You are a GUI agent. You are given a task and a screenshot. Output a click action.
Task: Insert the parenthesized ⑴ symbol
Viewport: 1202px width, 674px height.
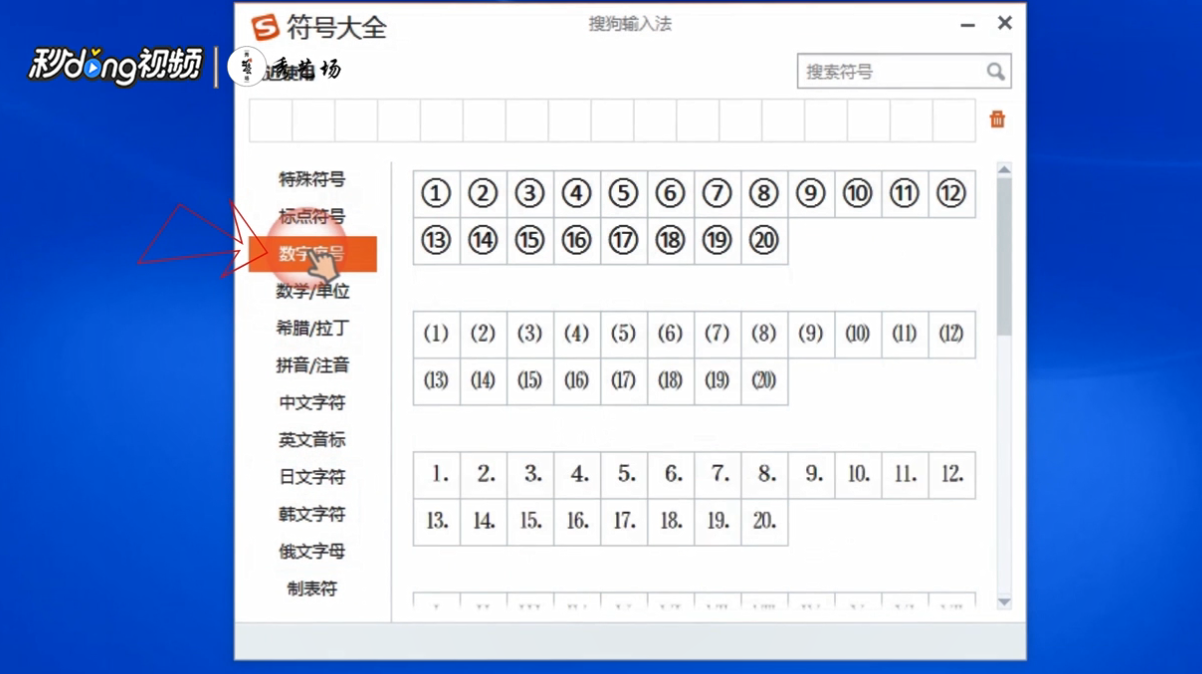tap(436, 334)
